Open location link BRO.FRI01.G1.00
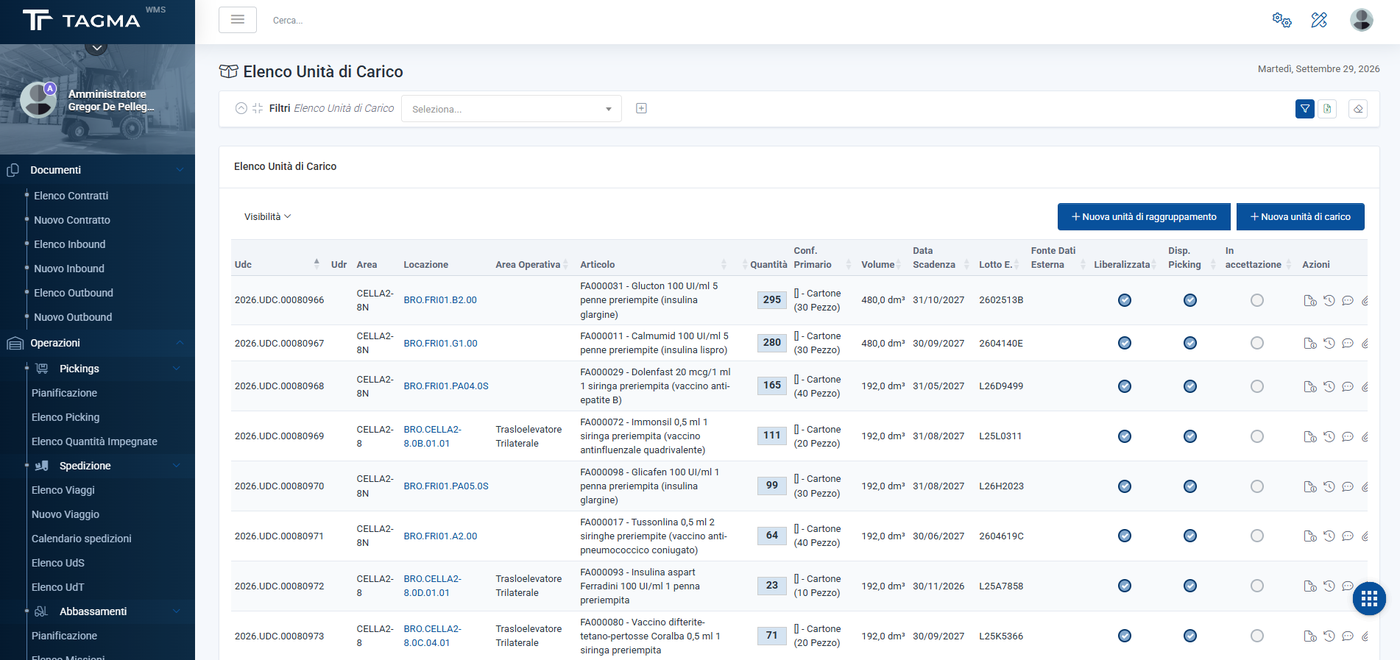 [440, 343]
